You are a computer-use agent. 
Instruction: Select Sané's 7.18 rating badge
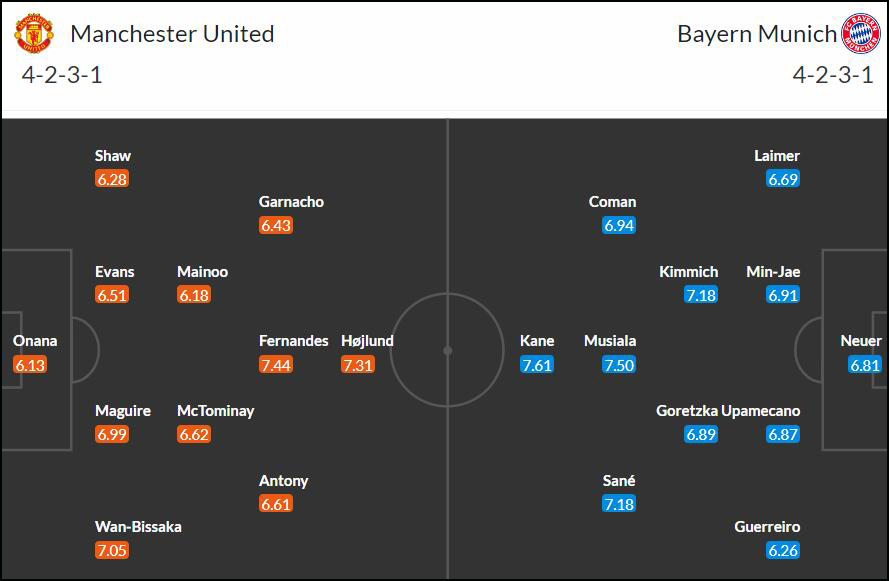619,504
